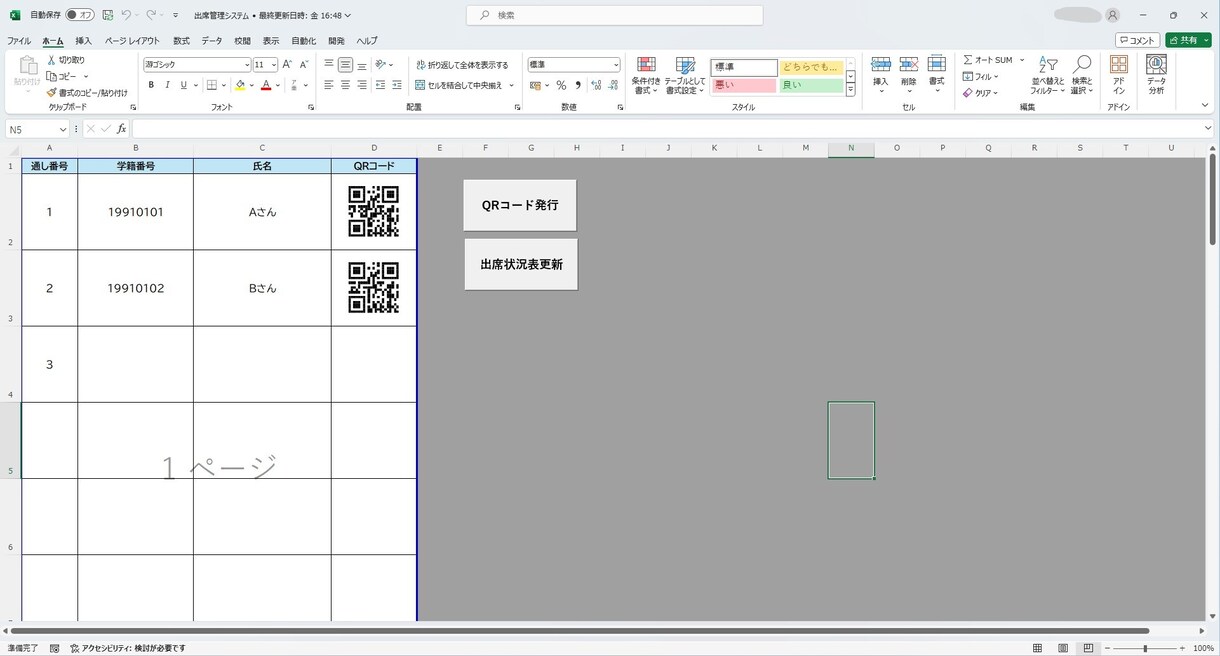Decrease font size with the small A icon
This screenshot has width=1220, height=656.
[304, 64]
